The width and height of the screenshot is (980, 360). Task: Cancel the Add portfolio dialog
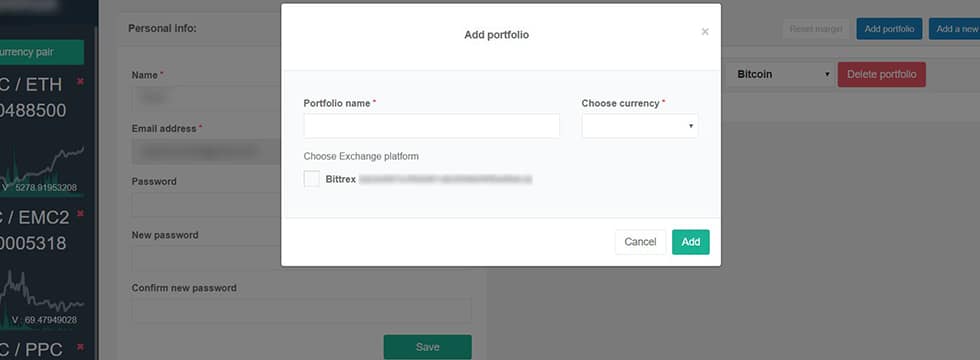pyautogui.click(x=640, y=242)
